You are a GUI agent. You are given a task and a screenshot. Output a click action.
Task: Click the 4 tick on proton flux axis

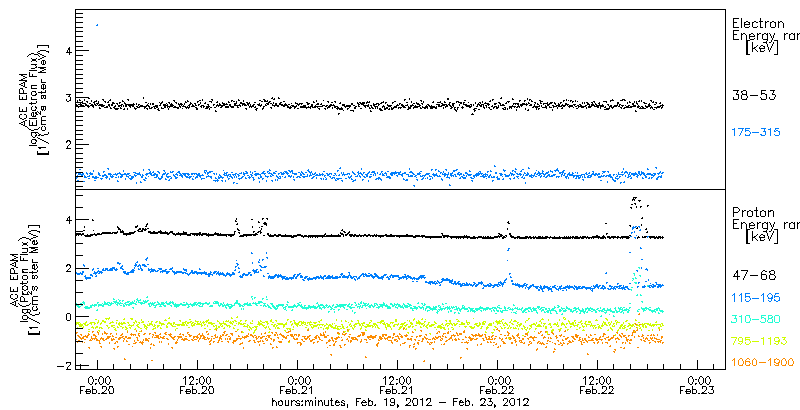click(67, 219)
